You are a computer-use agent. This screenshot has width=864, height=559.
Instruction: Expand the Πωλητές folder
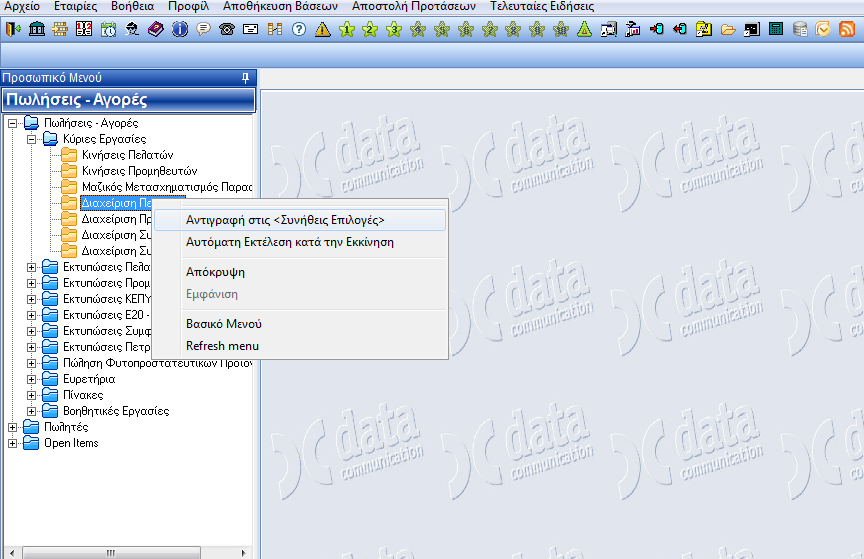pyautogui.click(x=13, y=427)
